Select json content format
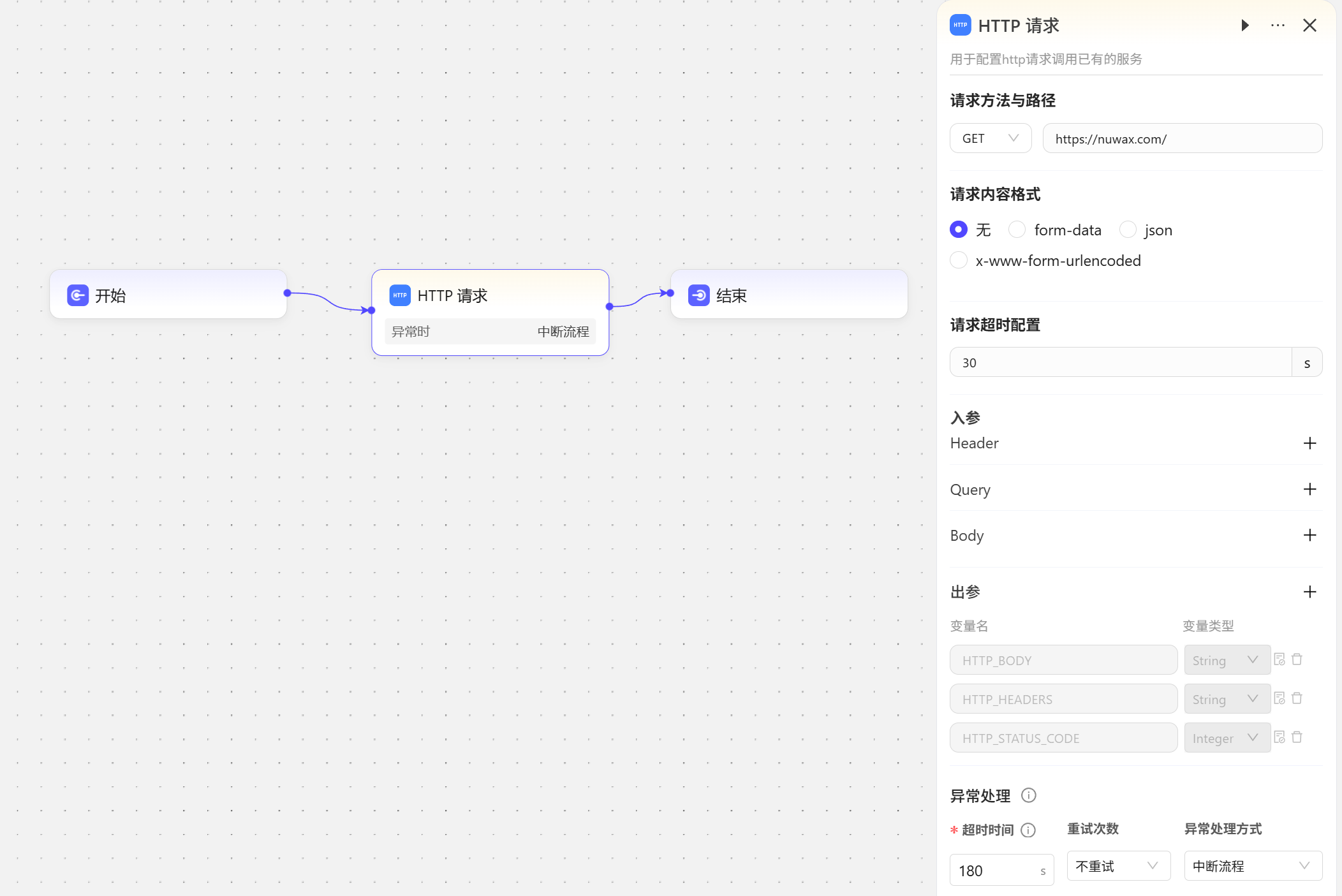The image size is (1342, 896). click(1128, 230)
